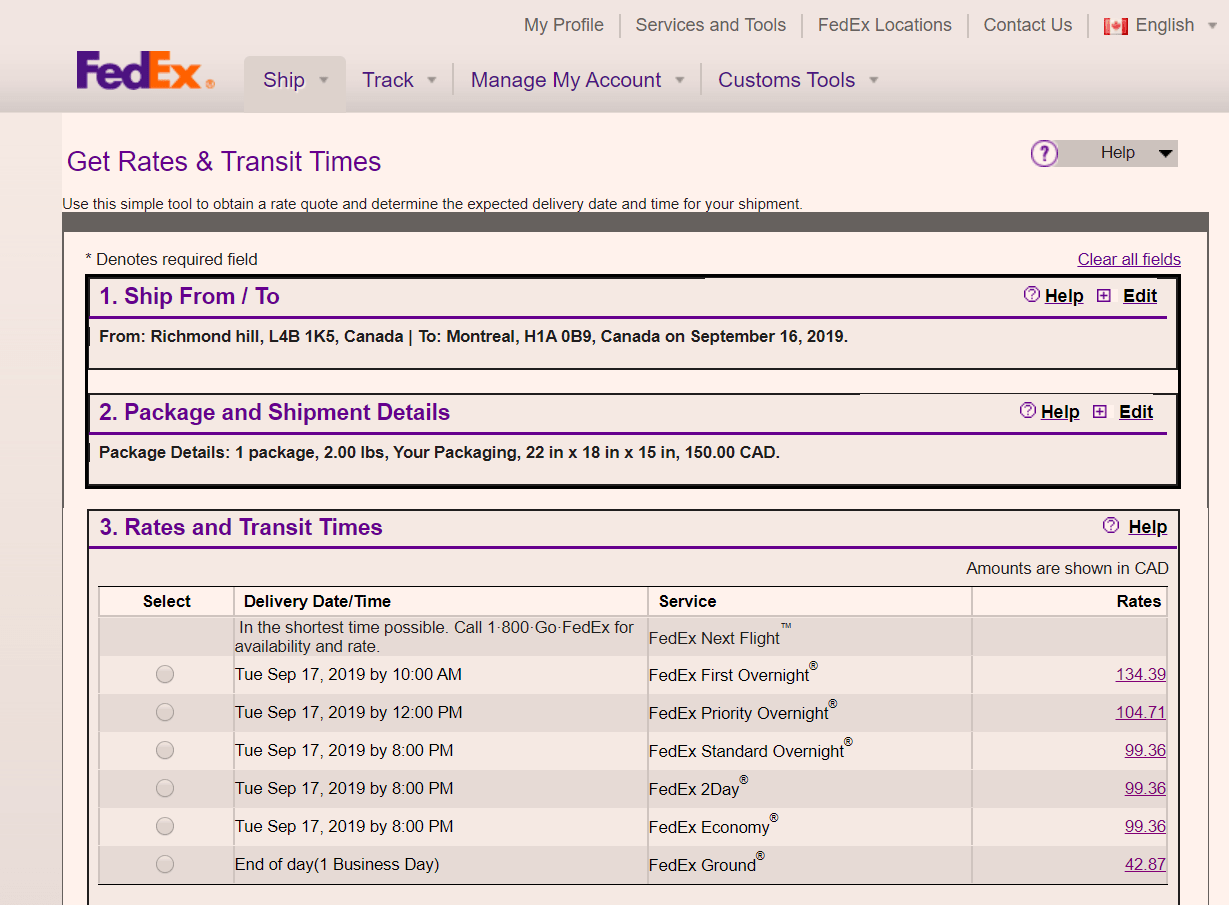The image size is (1229, 905).
Task: Open the Track menu
Action: pyautogui.click(x=388, y=80)
